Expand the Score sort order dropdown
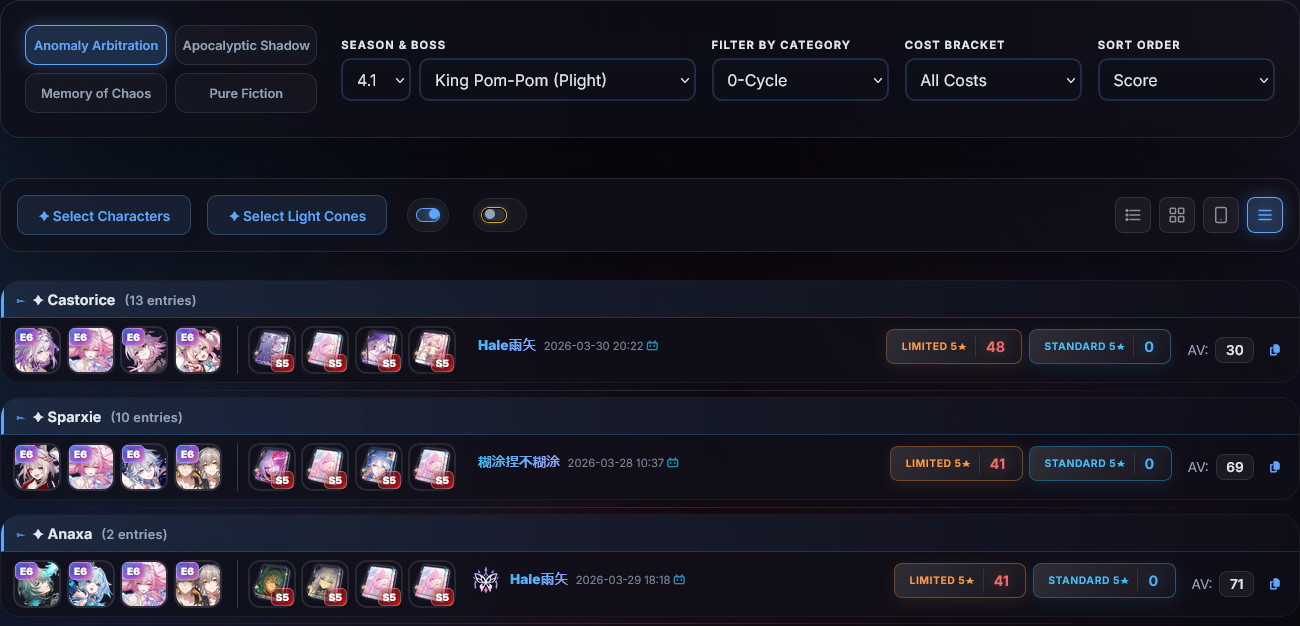The width and height of the screenshot is (1300, 626). tap(1186, 80)
